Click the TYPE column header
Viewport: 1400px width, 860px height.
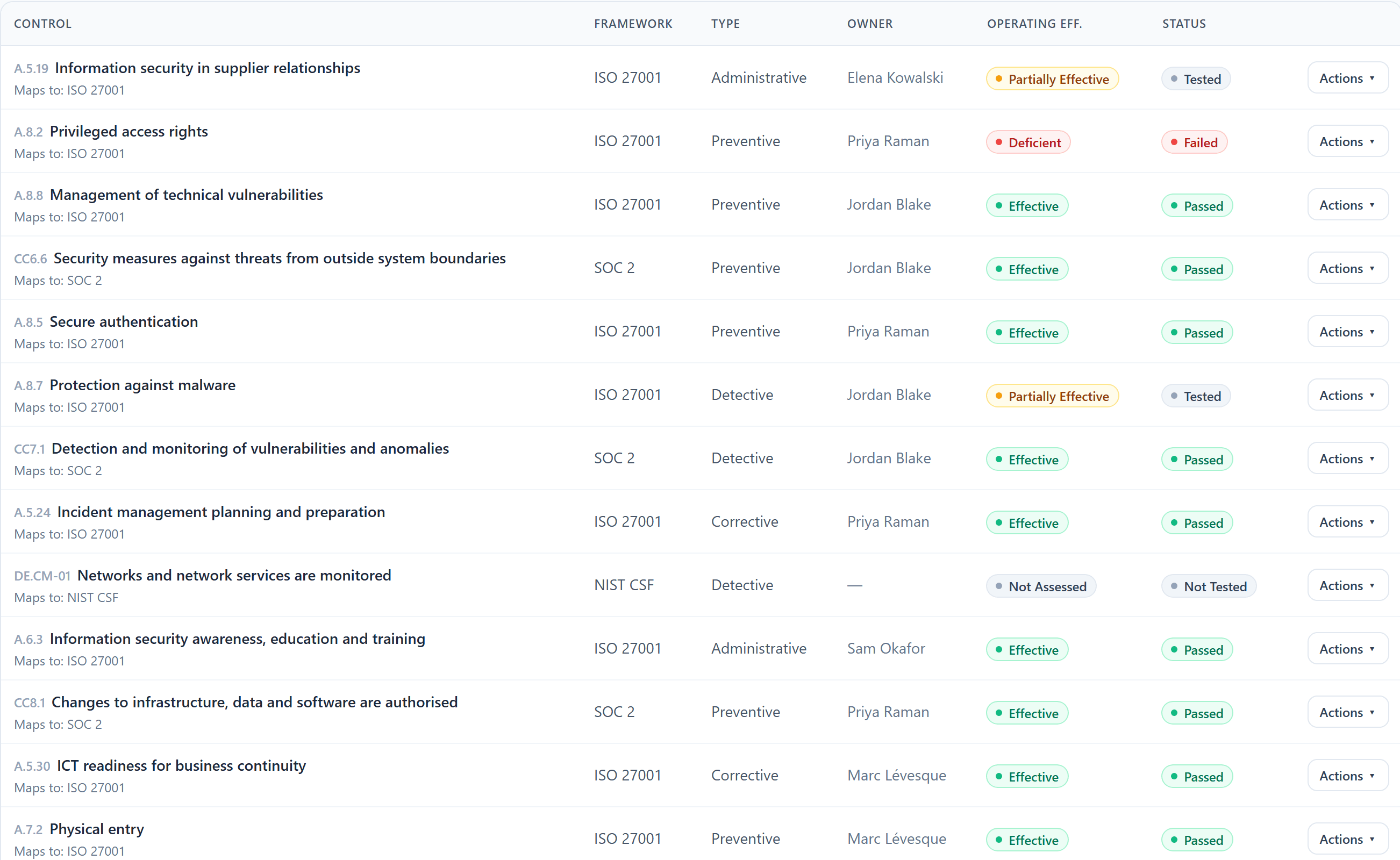coord(725,24)
